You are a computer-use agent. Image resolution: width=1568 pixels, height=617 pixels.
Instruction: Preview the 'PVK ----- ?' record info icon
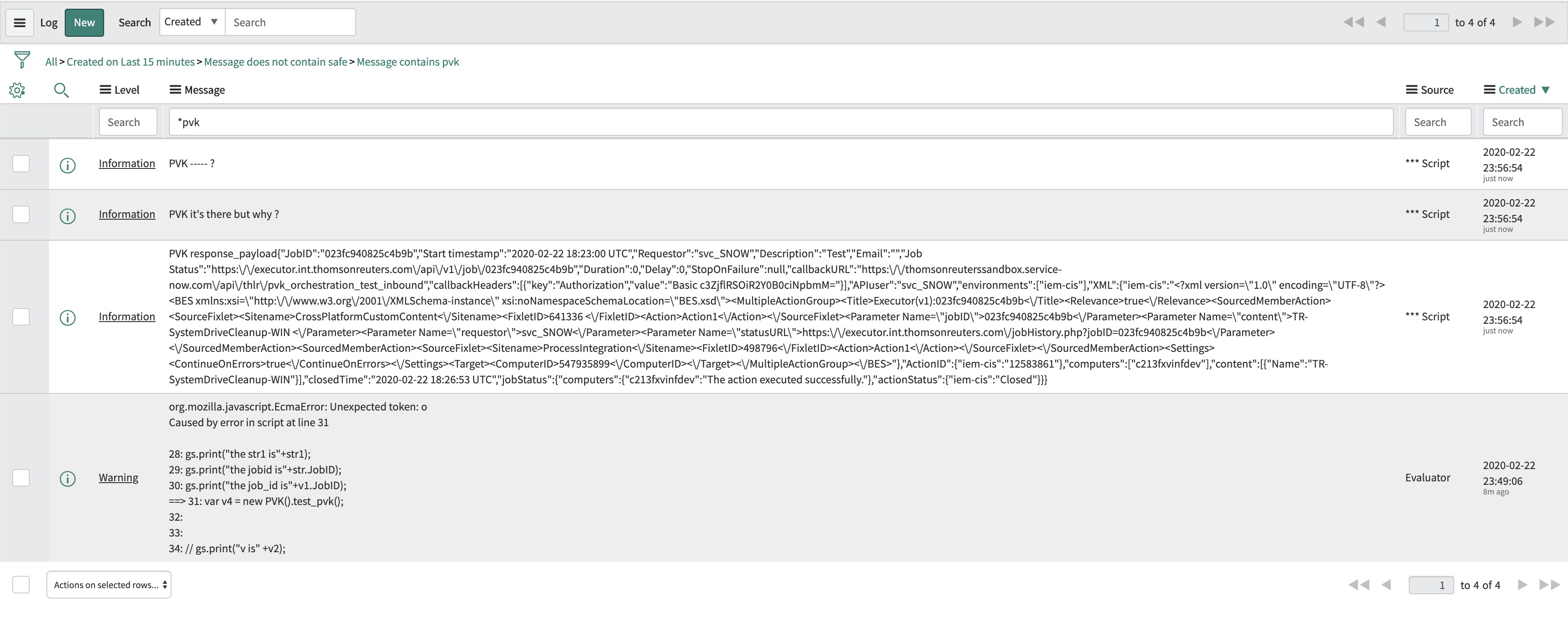coord(67,165)
